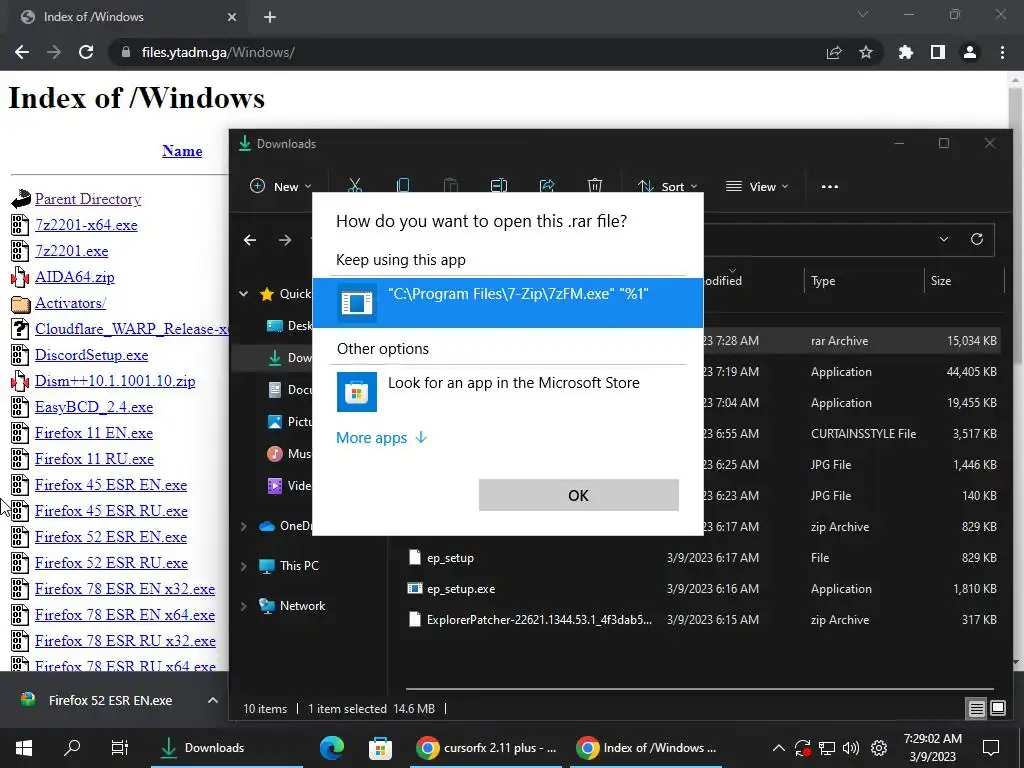This screenshot has height=768, width=1024.
Task: Sort listing by Name column link
Action: coord(182,151)
